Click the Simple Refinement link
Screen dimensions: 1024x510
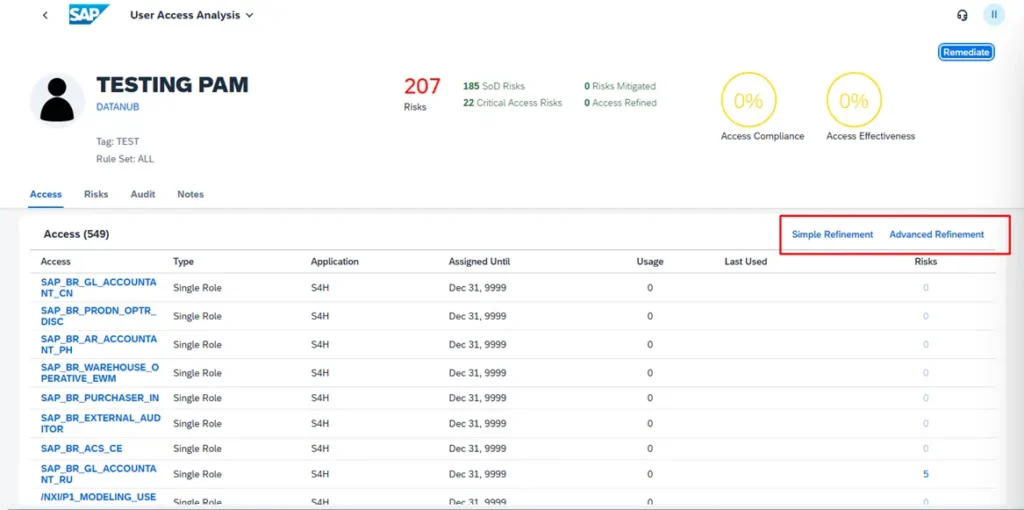point(832,234)
